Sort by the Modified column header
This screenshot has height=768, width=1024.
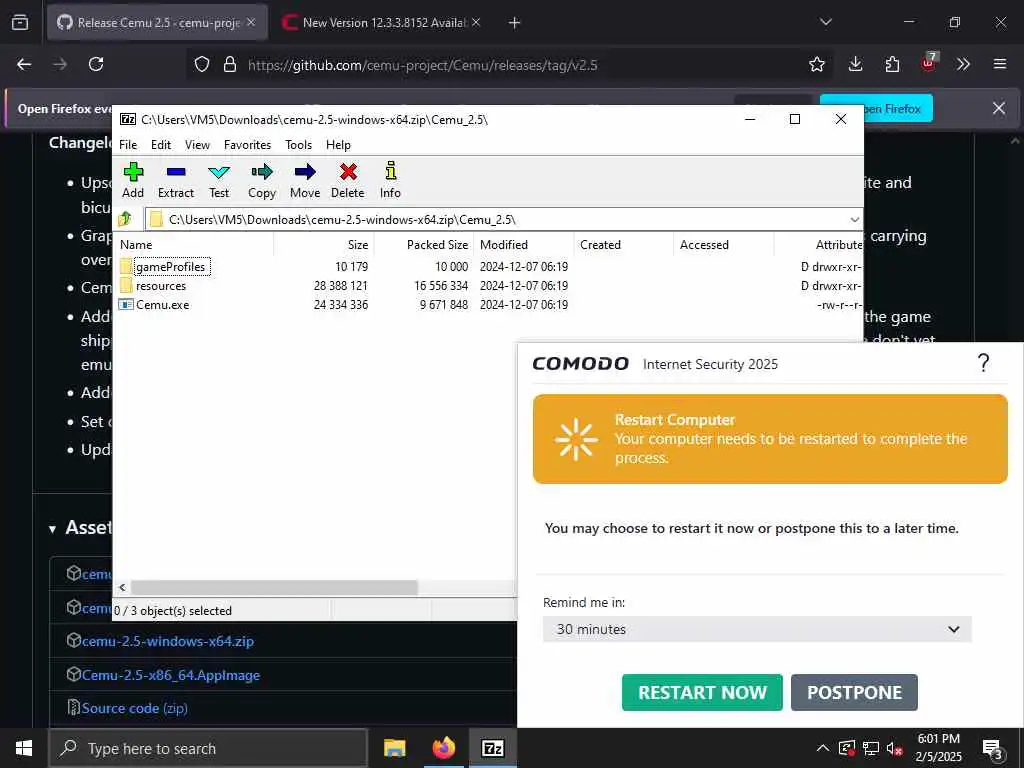pyautogui.click(x=524, y=245)
